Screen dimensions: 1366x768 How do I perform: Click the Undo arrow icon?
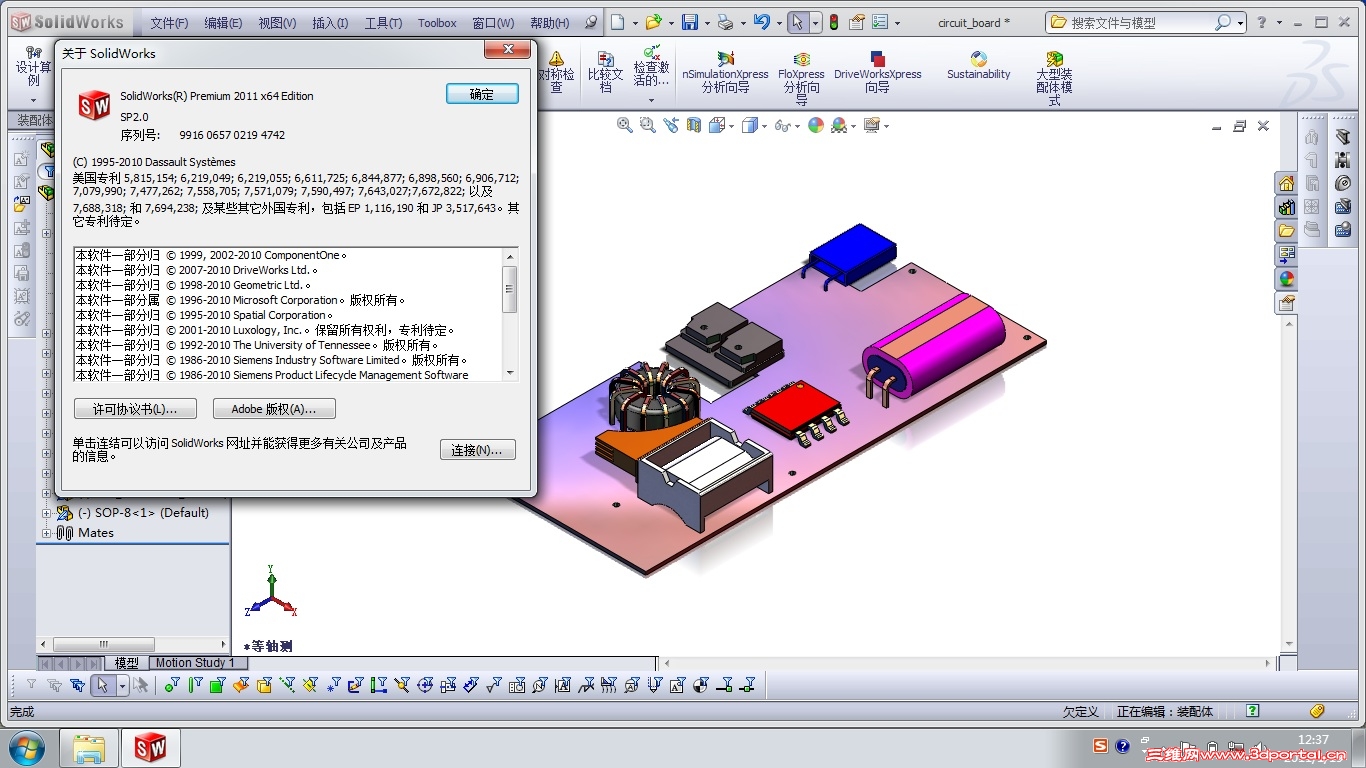tap(761, 22)
